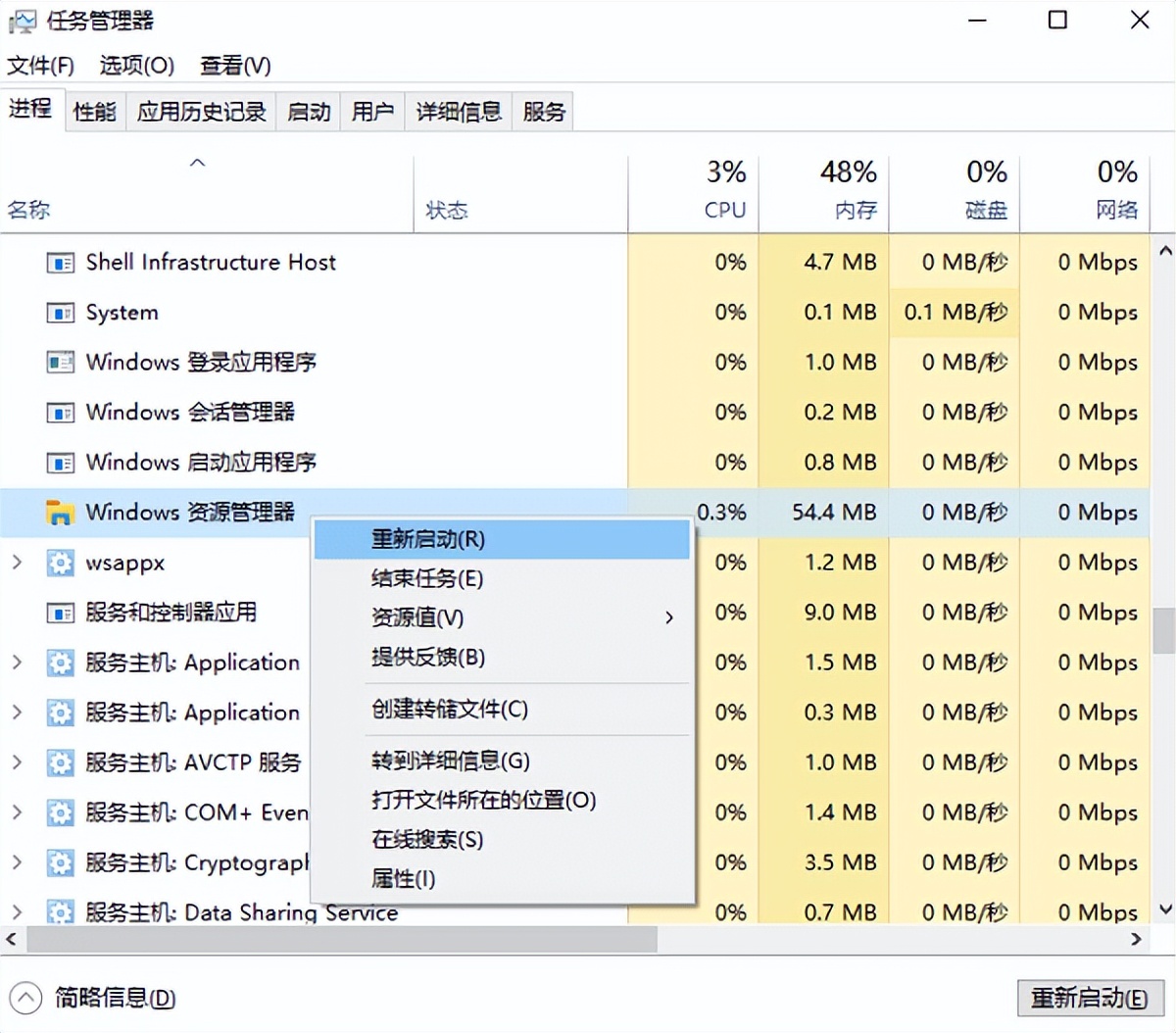1176x1033 pixels.
Task: Sort by the 名称 column header
Action: pyautogui.click(x=206, y=194)
